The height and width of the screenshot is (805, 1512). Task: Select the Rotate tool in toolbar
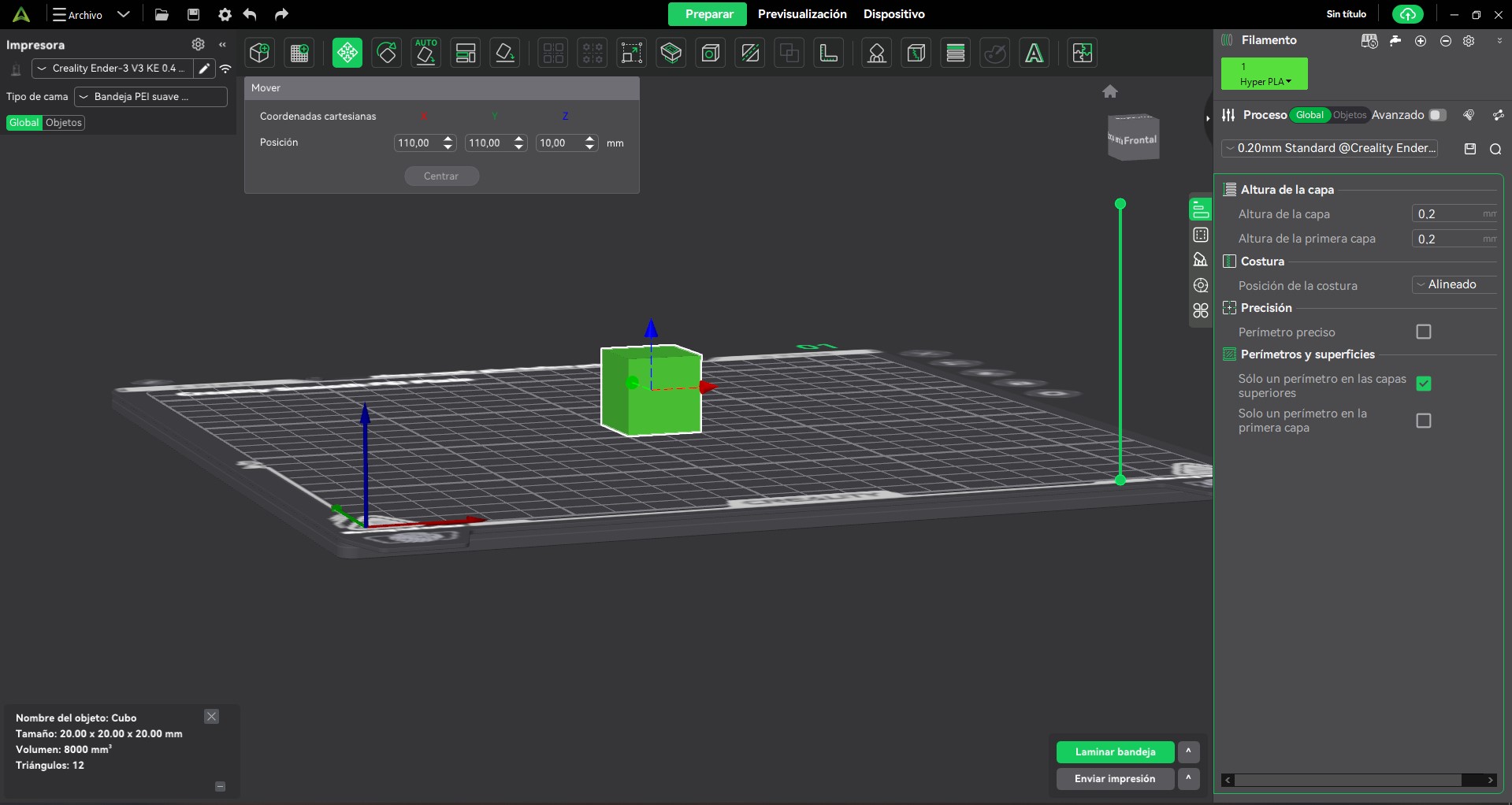coord(387,53)
